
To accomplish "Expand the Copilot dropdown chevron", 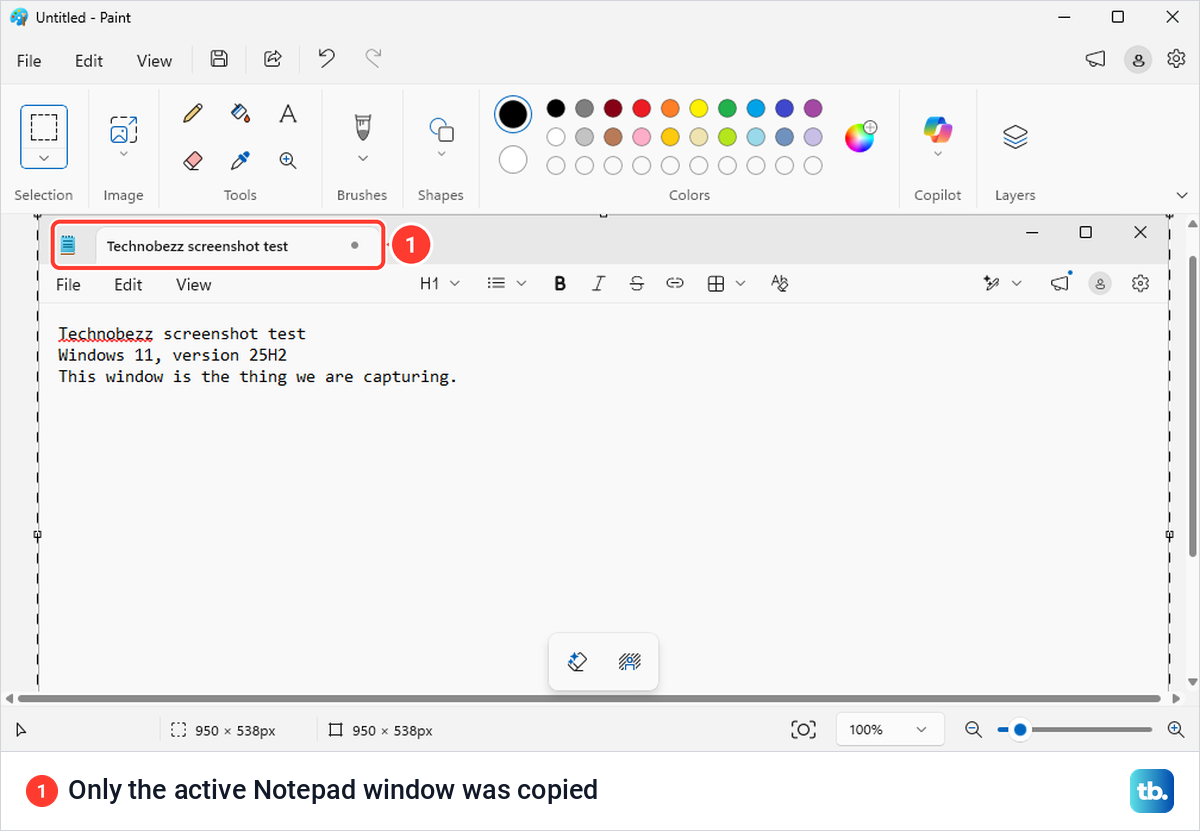I will coord(938,155).
